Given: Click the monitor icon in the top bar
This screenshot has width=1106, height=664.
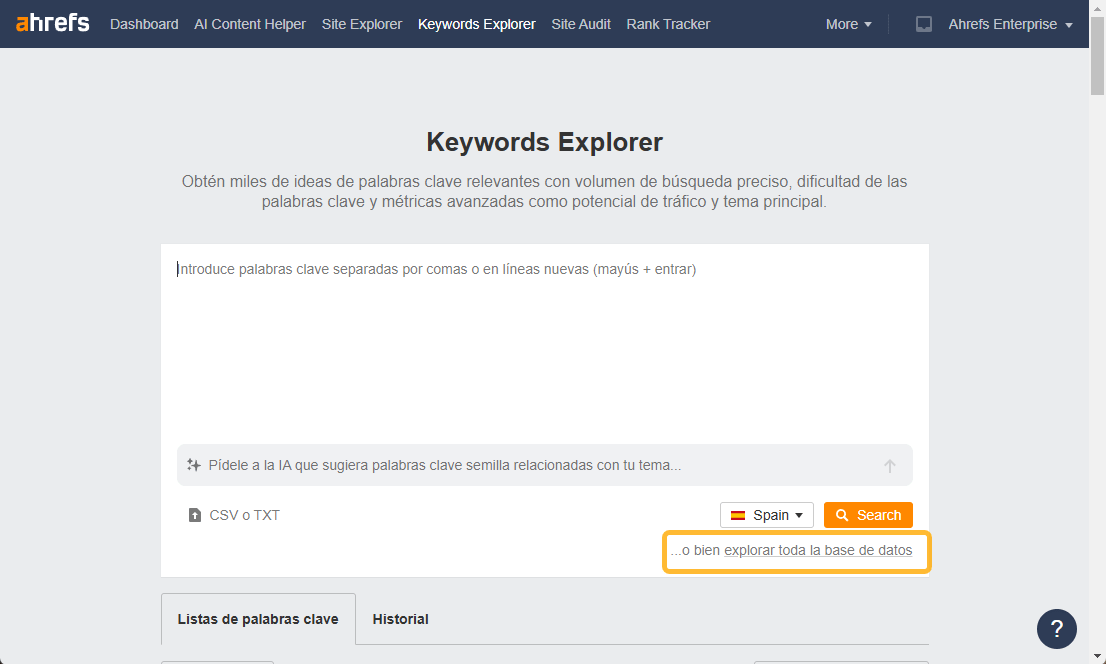Looking at the screenshot, I should [x=924, y=24].
